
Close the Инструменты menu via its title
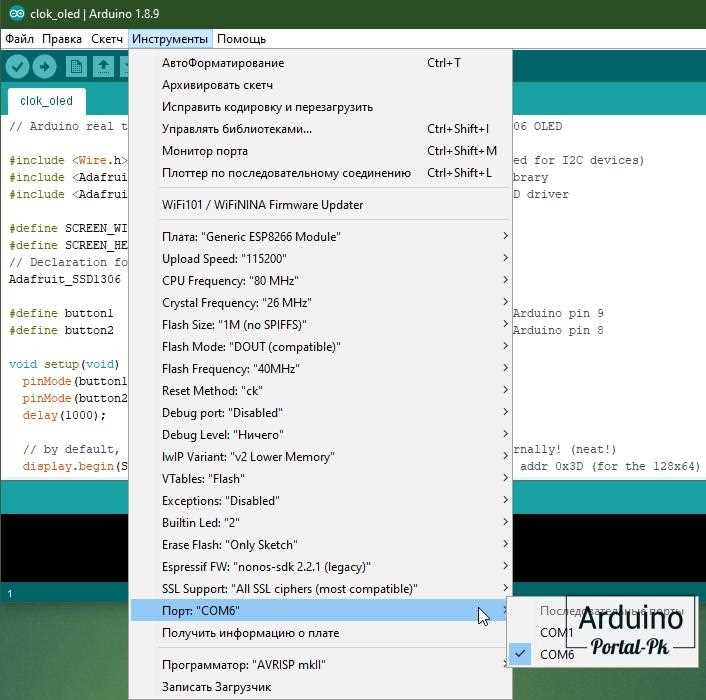pyautogui.click(x=170, y=39)
